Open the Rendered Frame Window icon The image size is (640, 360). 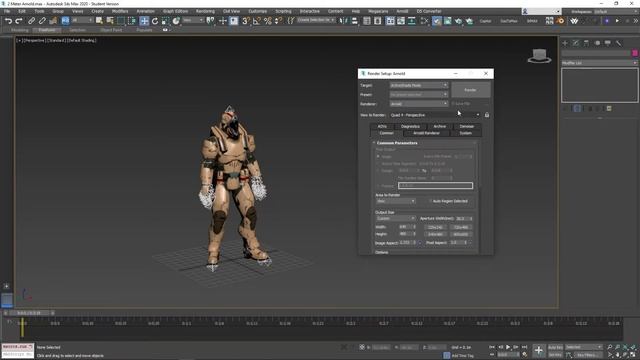(x=448, y=21)
